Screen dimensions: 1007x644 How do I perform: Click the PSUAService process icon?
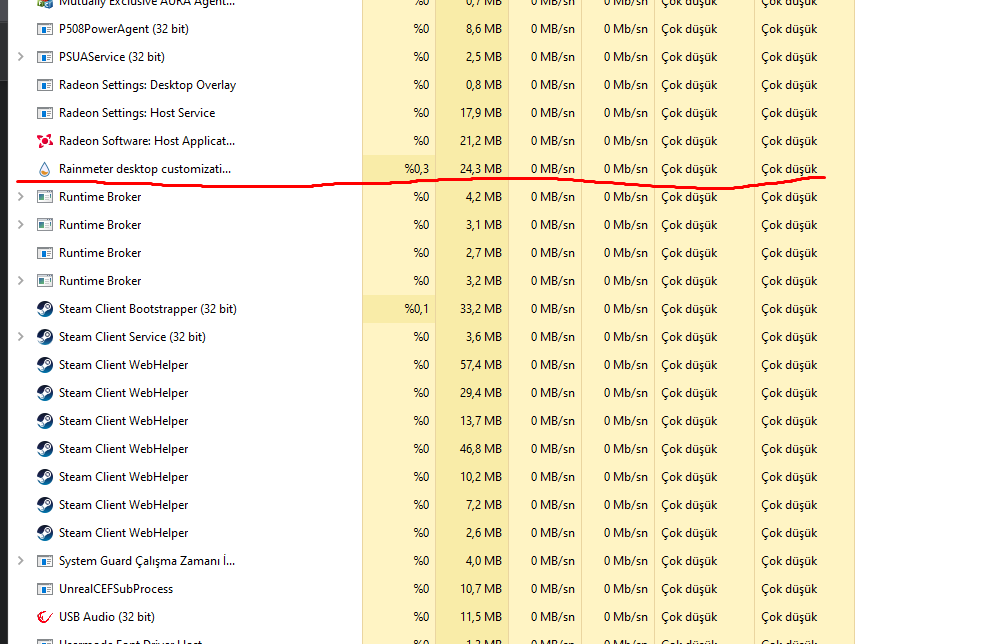[x=44, y=57]
